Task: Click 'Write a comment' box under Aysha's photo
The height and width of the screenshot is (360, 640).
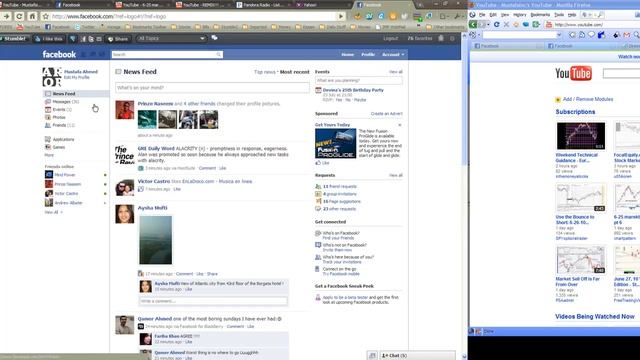Action: (x=213, y=301)
